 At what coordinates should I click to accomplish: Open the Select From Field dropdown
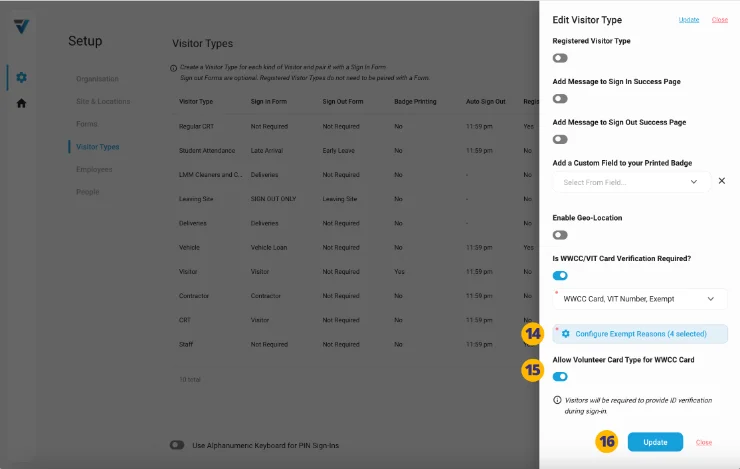[631, 182]
